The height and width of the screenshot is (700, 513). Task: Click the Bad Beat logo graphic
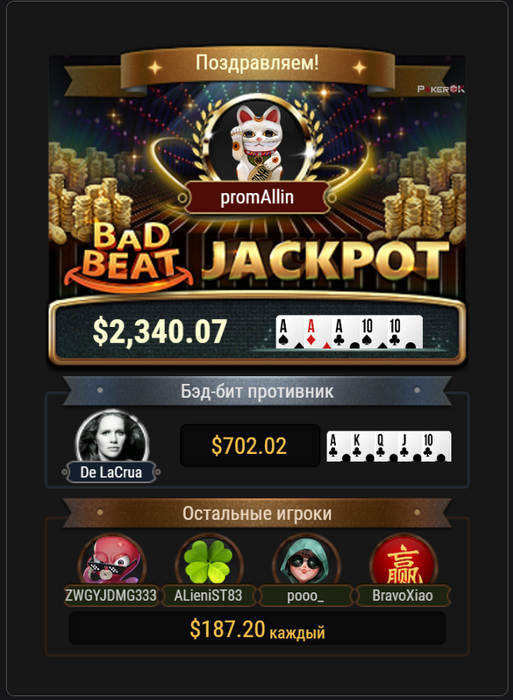pos(129,255)
